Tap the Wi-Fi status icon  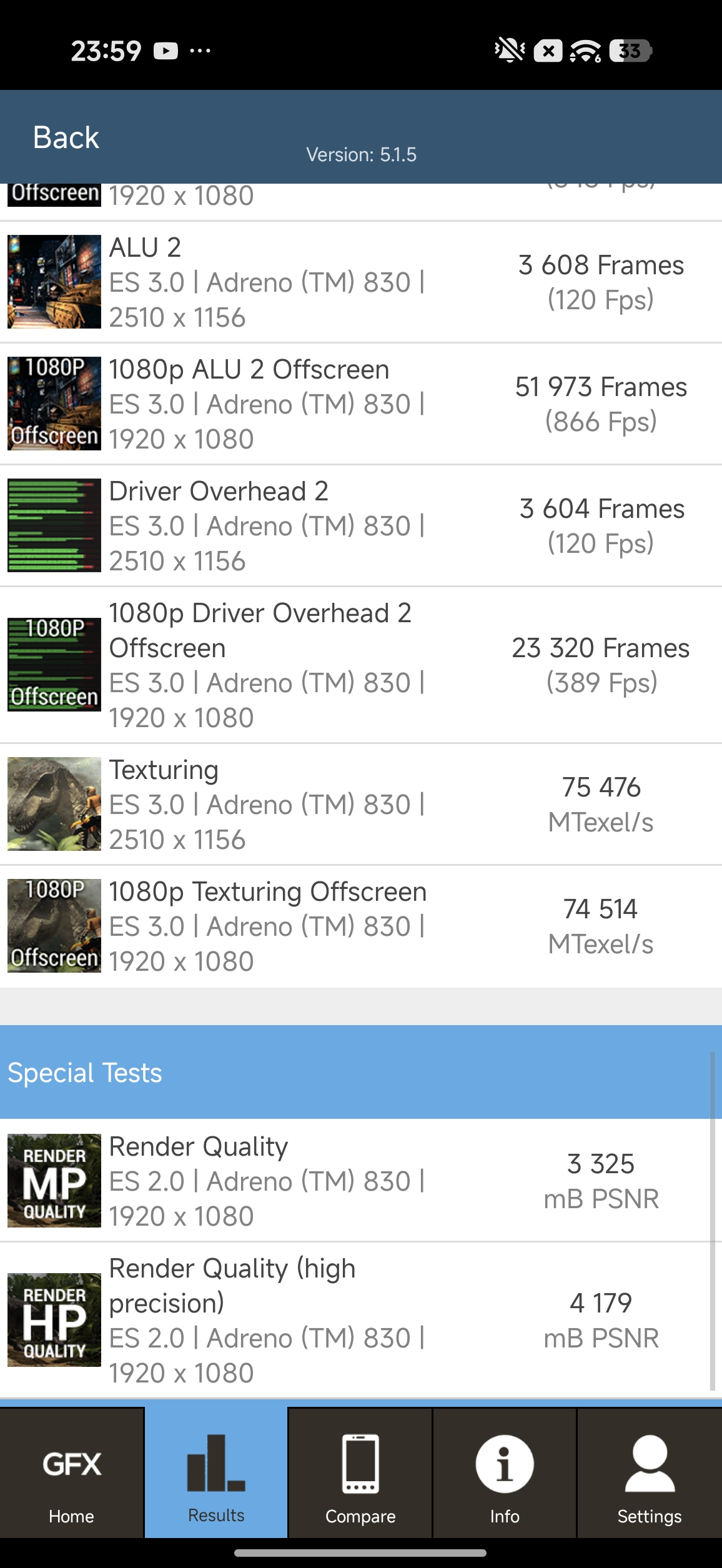coord(585,51)
